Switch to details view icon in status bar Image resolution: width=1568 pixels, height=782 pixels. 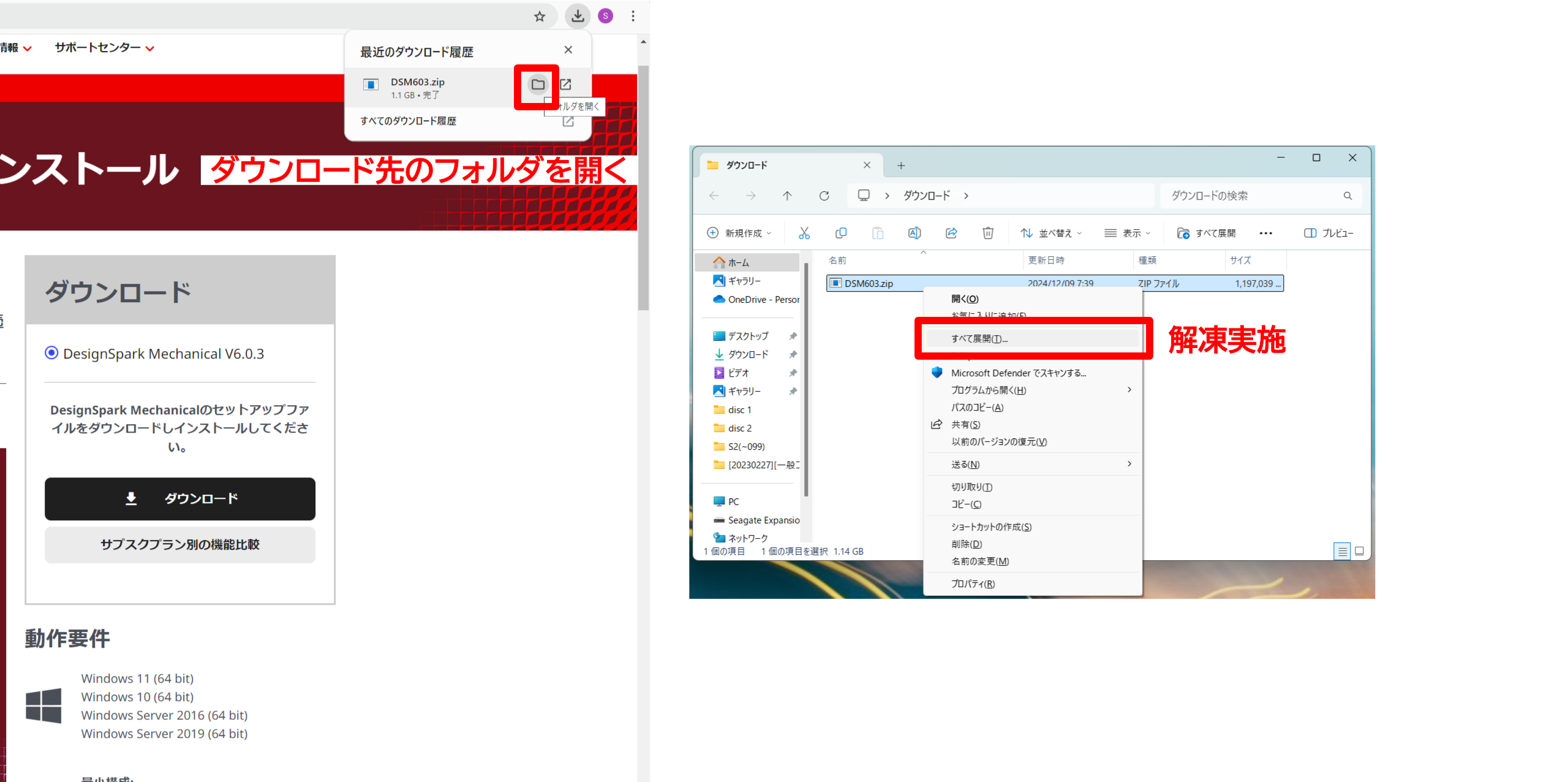(1342, 551)
